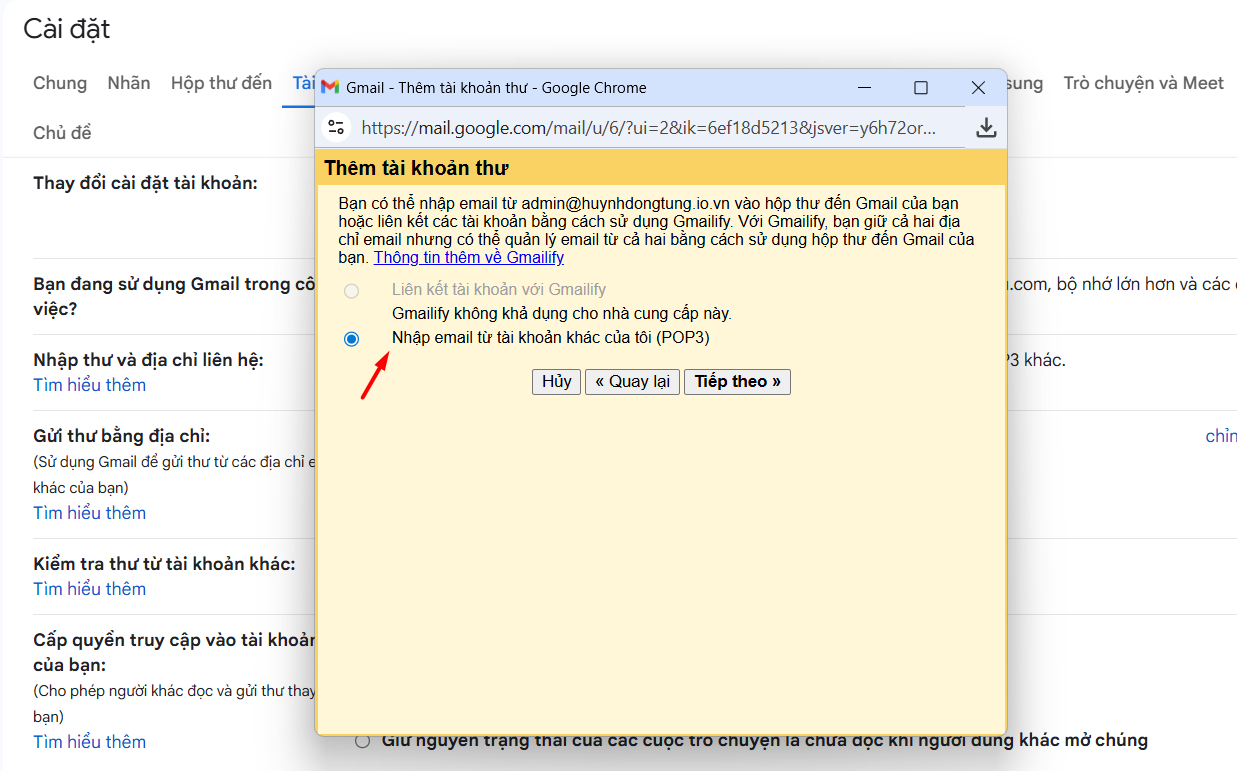Click the popup window title text

(497, 88)
